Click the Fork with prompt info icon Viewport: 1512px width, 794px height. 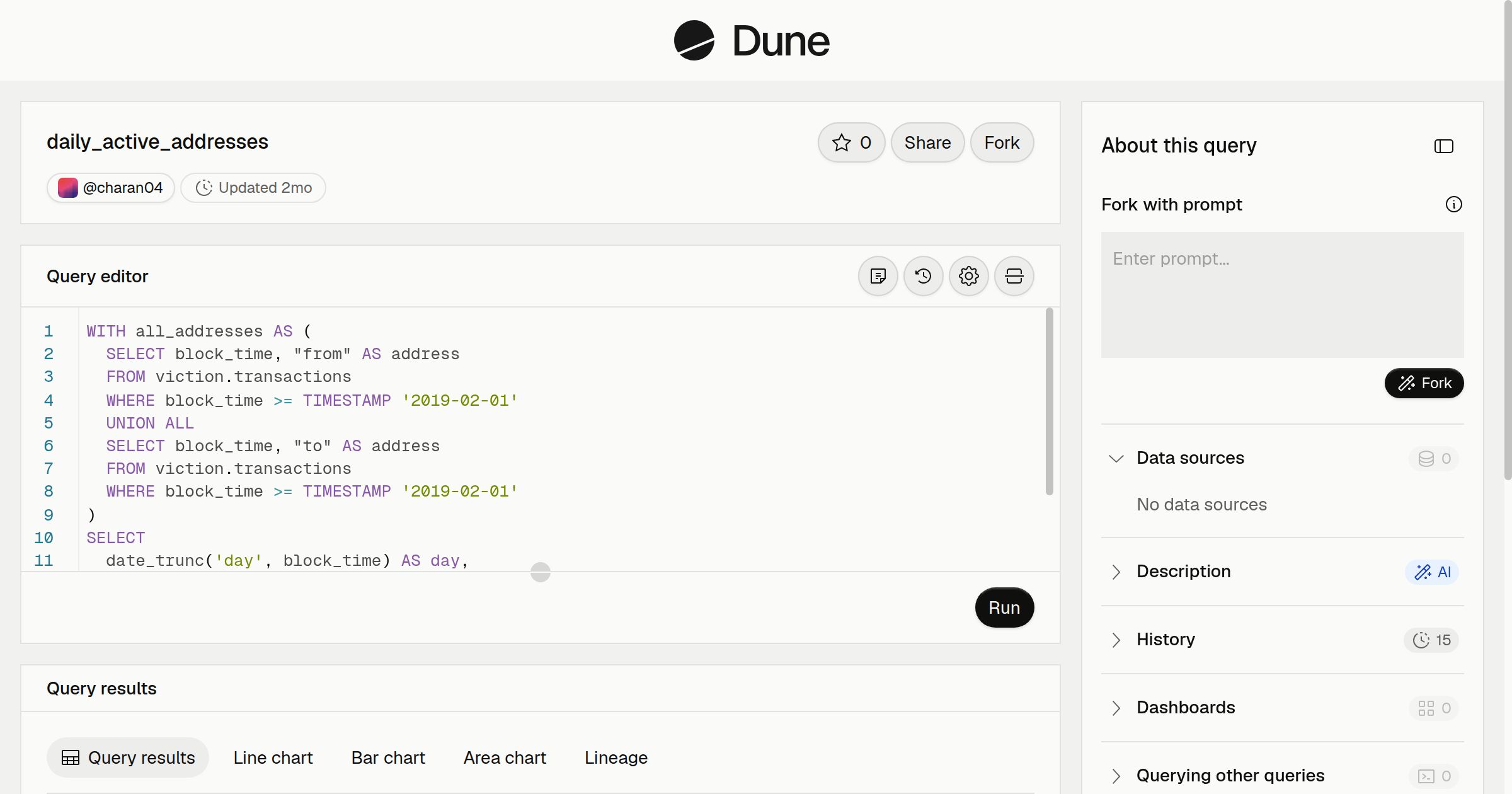pyautogui.click(x=1454, y=204)
